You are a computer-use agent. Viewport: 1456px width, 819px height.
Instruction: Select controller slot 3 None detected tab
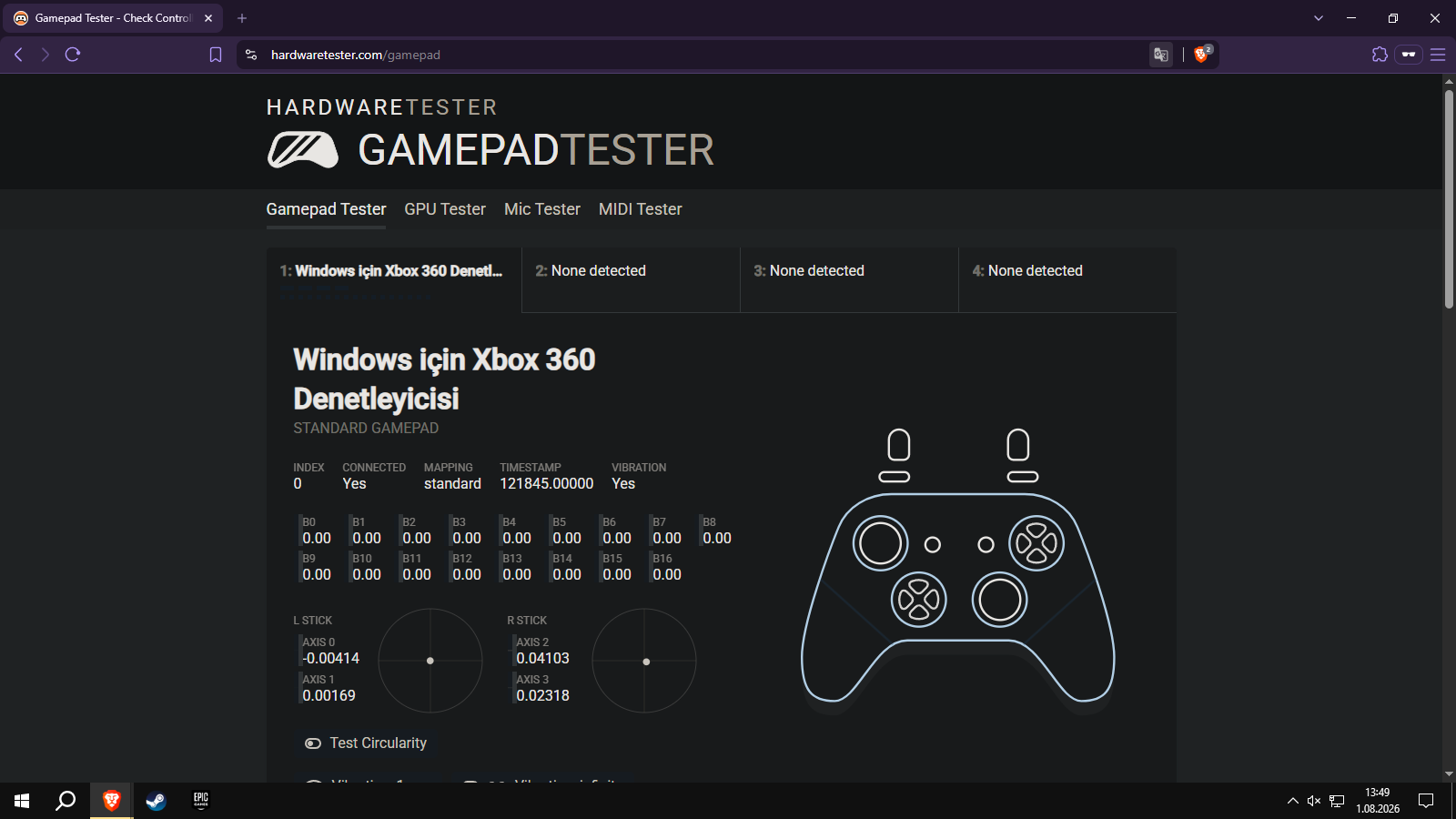click(849, 279)
